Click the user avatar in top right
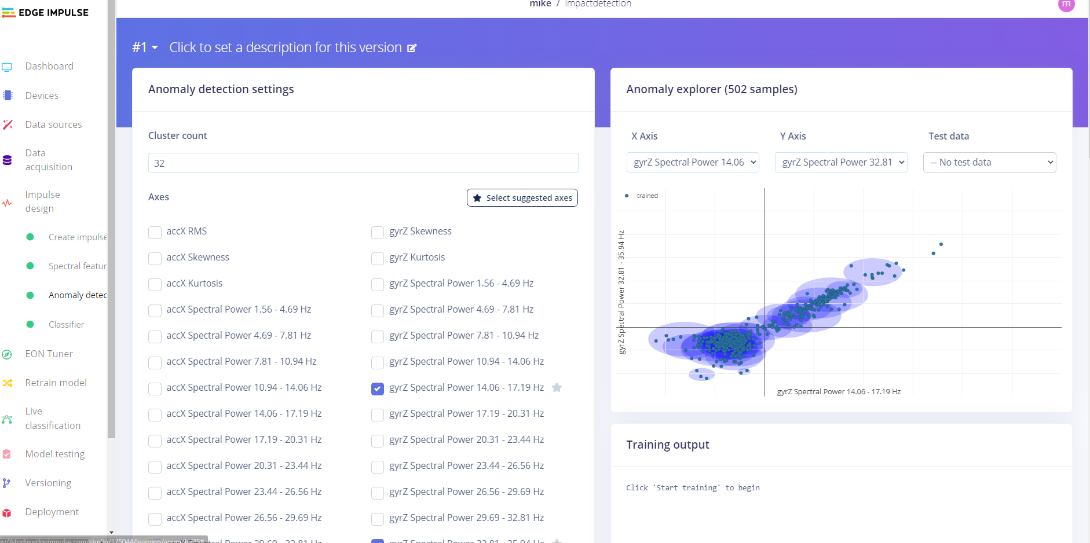This screenshot has height=543, width=1090. pyautogui.click(x=1065, y=5)
